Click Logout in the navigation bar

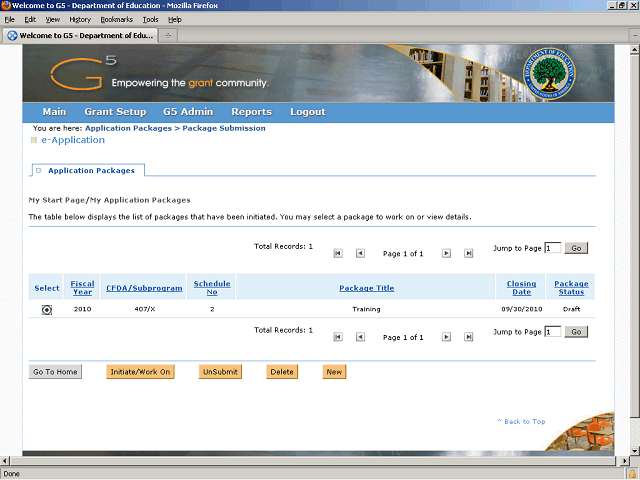(x=308, y=112)
